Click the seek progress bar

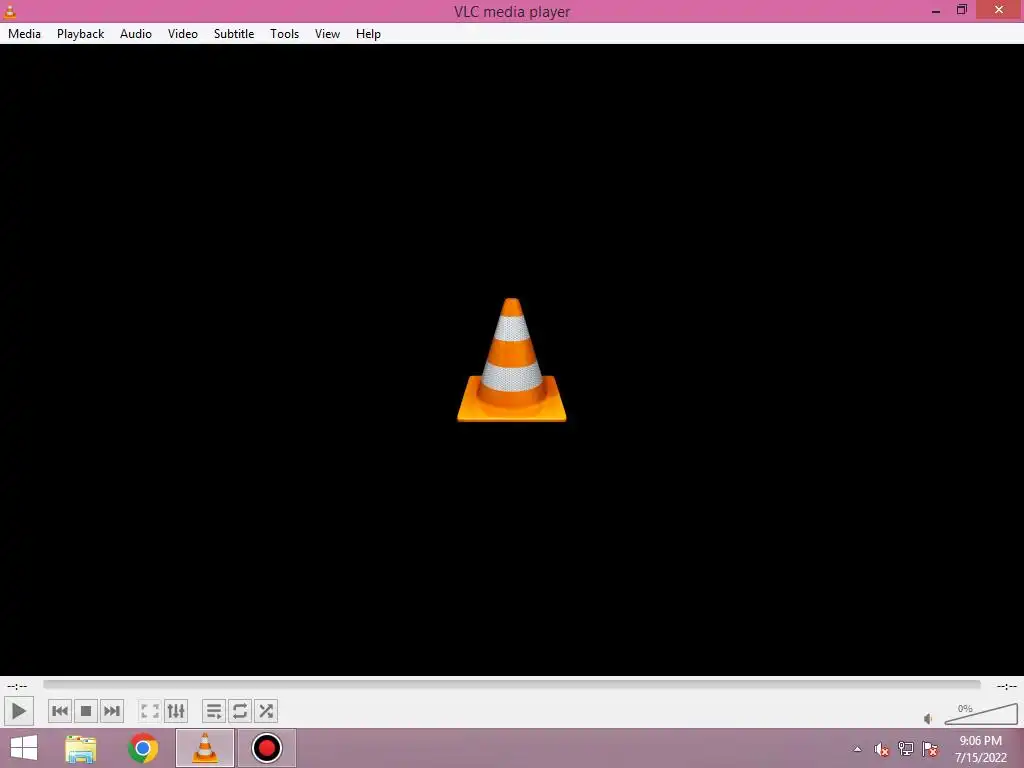point(511,684)
